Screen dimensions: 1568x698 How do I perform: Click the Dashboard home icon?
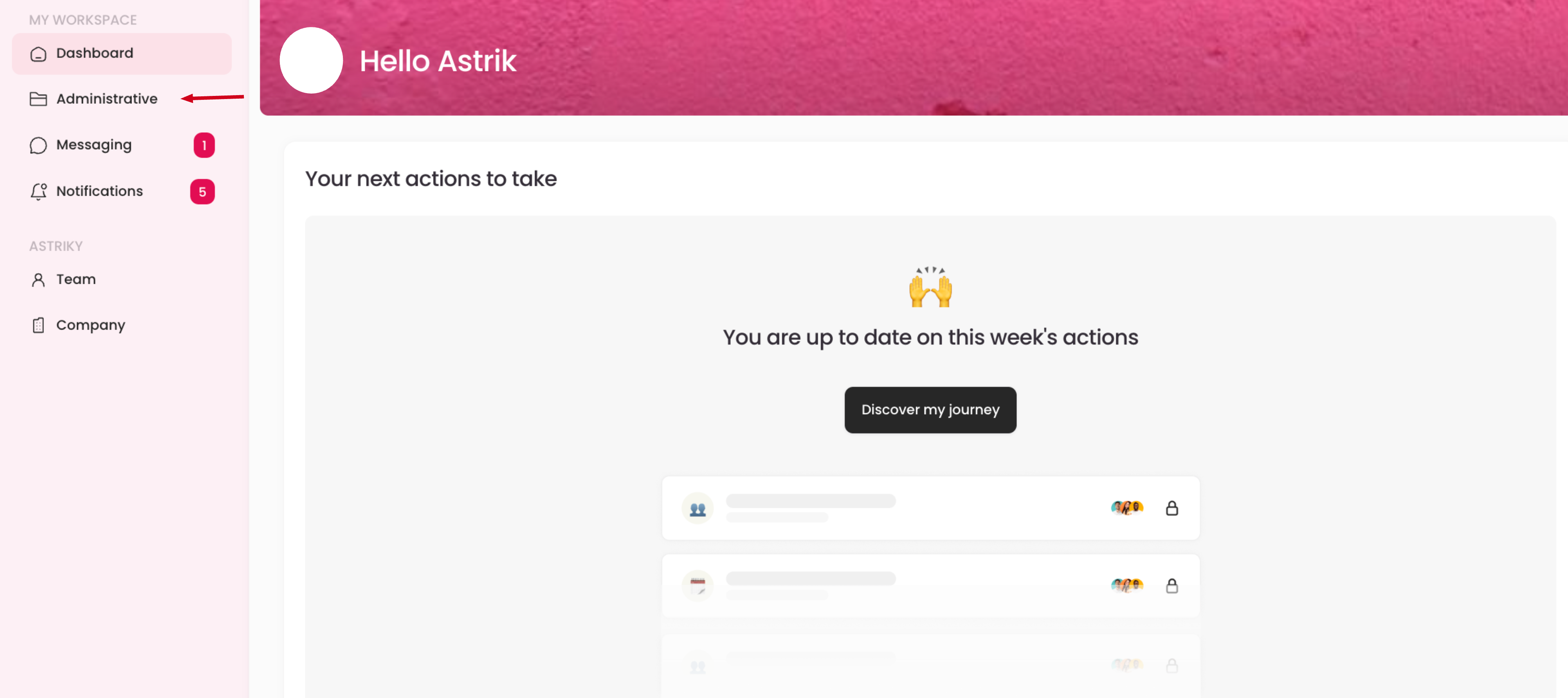coord(38,54)
